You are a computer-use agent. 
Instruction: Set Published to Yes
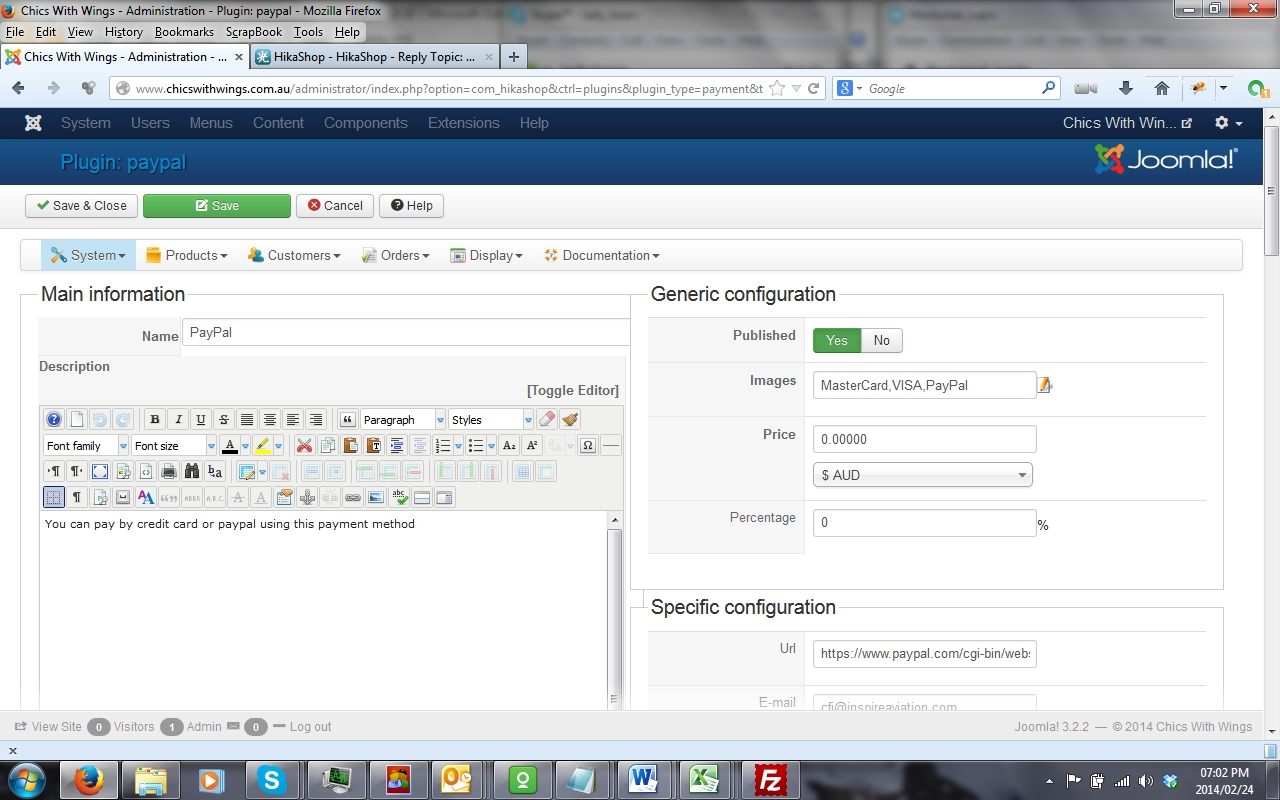(x=837, y=341)
